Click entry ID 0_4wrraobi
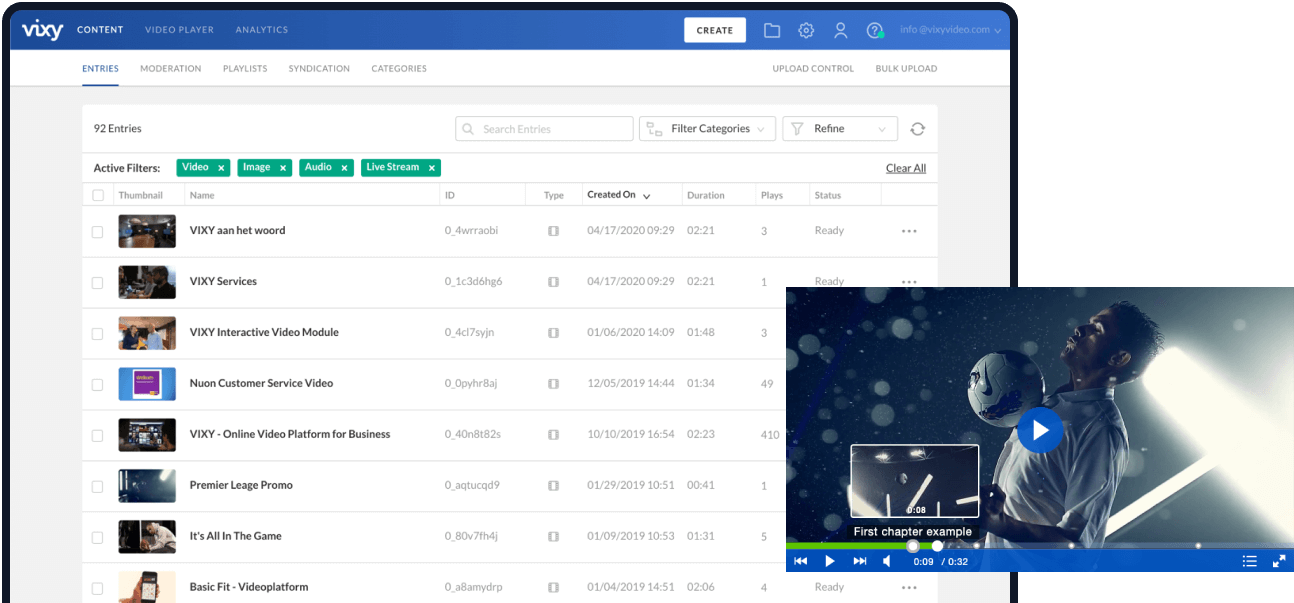The height and width of the screenshot is (603, 1294). tap(471, 231)
